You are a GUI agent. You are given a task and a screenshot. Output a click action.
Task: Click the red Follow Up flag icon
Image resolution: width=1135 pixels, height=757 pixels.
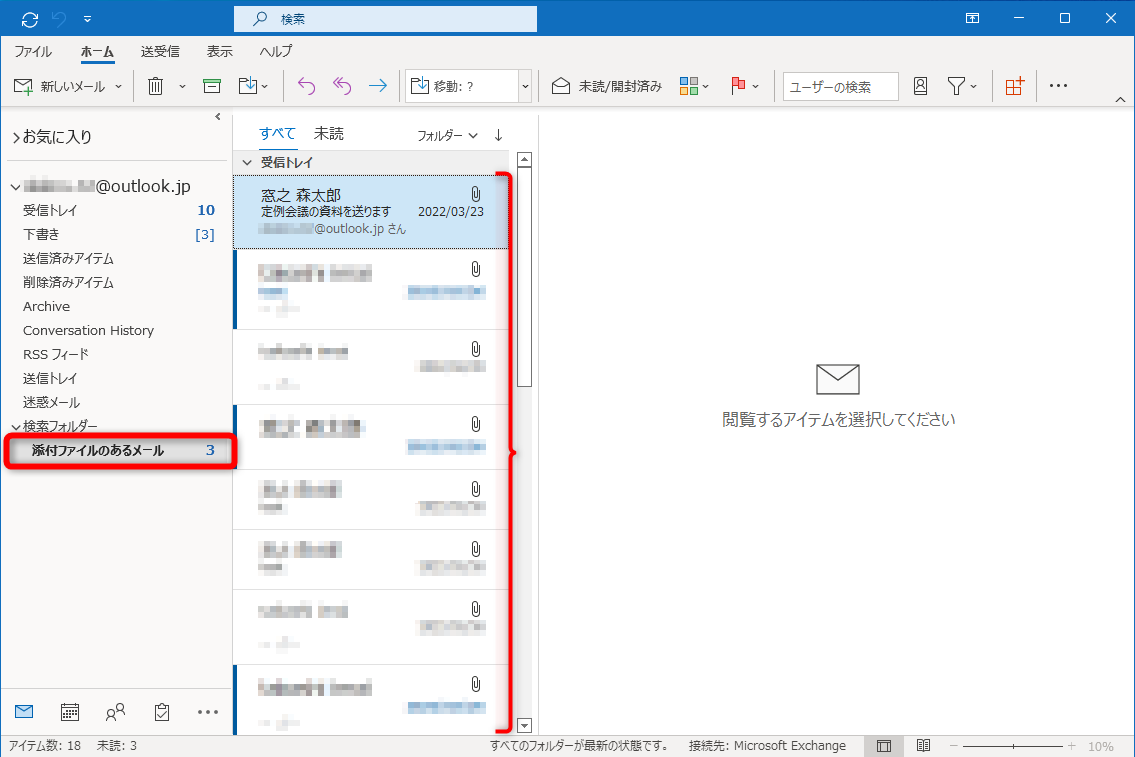738,86
